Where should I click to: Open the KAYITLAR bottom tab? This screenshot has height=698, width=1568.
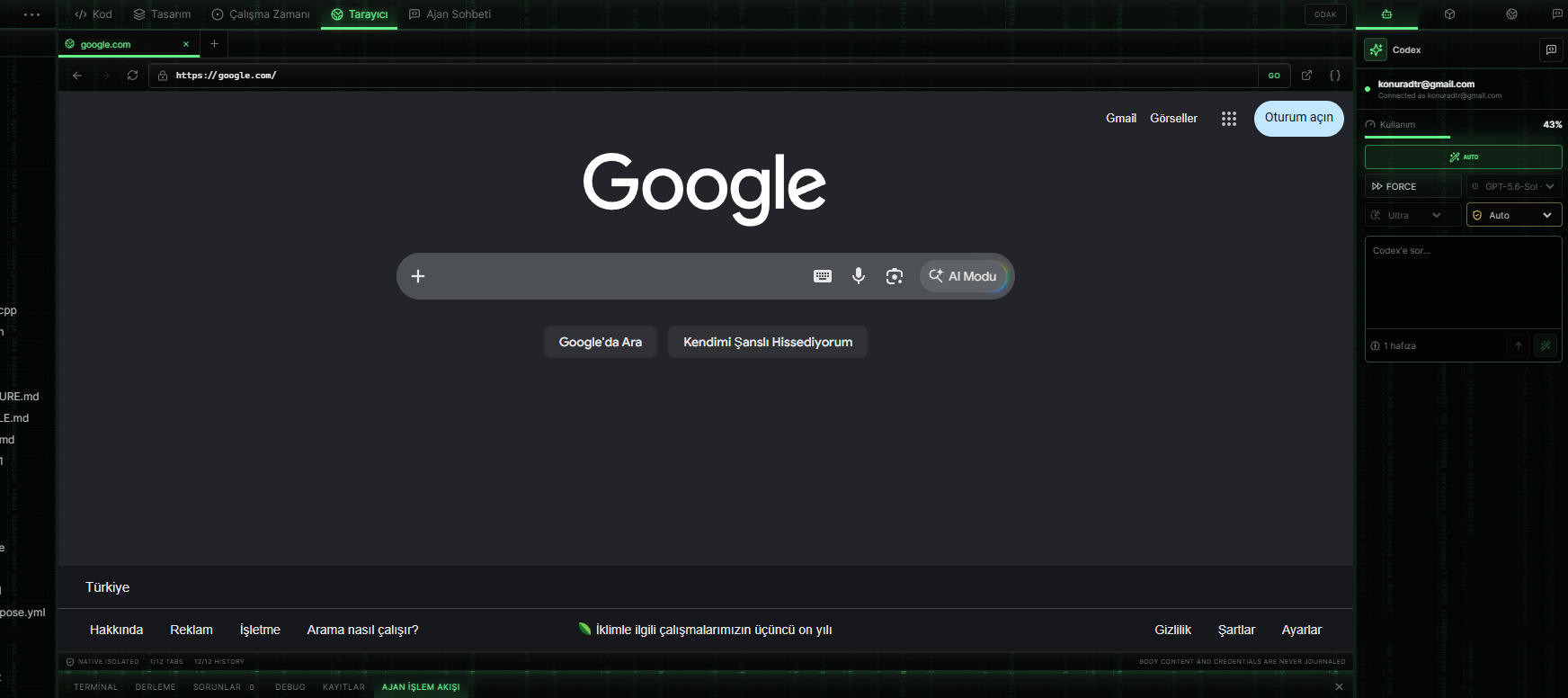343,686
